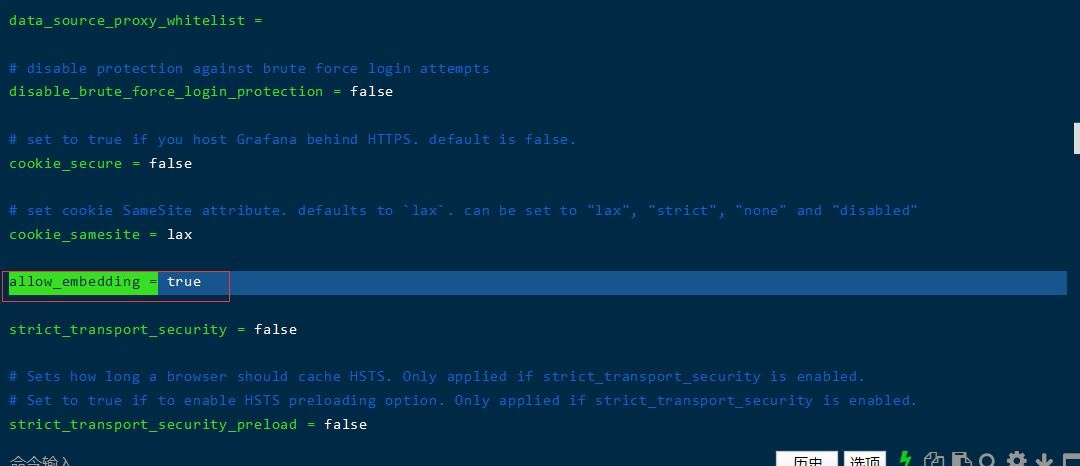Click the copy icon in bottom toolbar
Viewport: 1080px width, 466px height.
coord(934,460)
